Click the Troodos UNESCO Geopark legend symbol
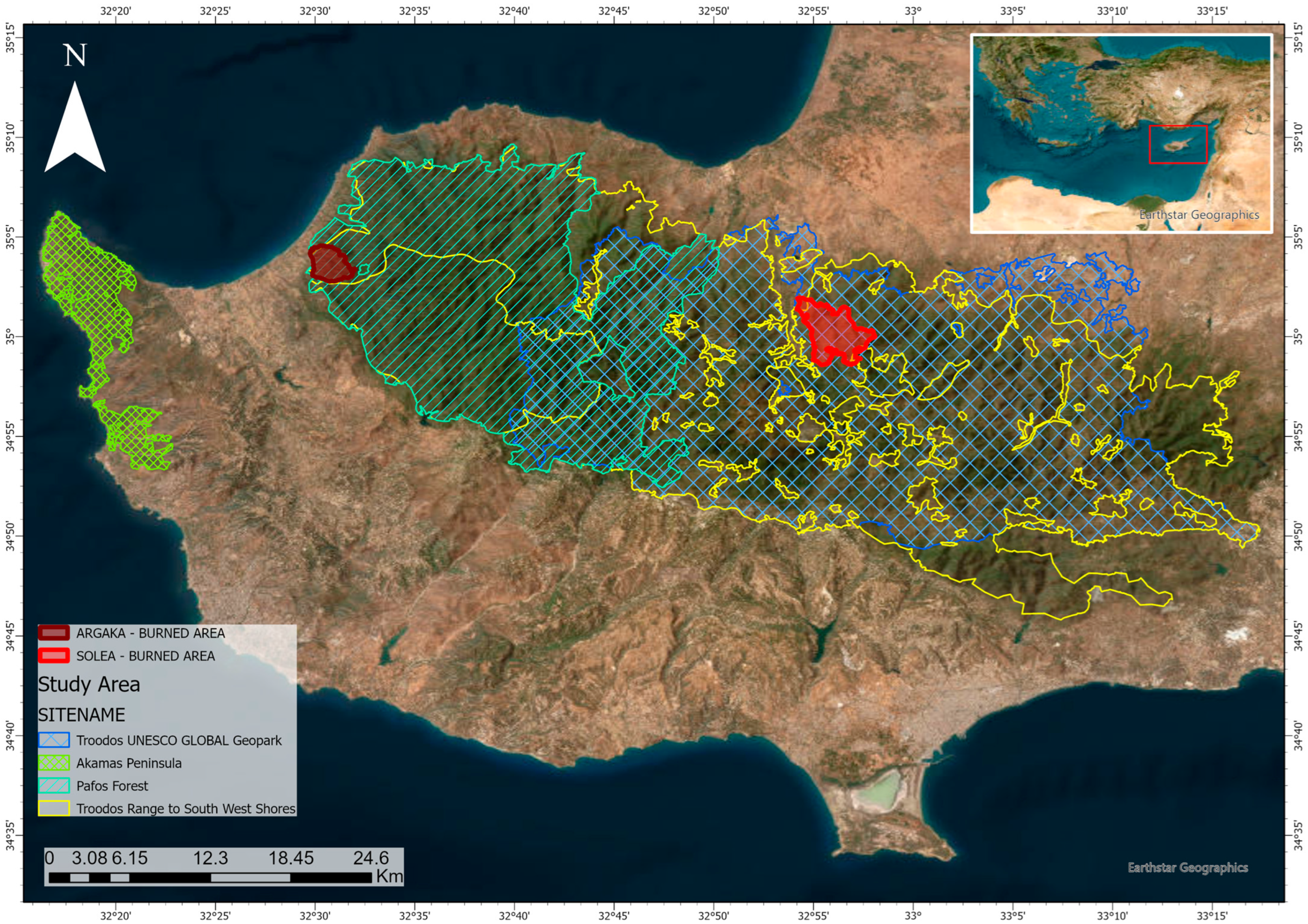 [x=54, y=740]
